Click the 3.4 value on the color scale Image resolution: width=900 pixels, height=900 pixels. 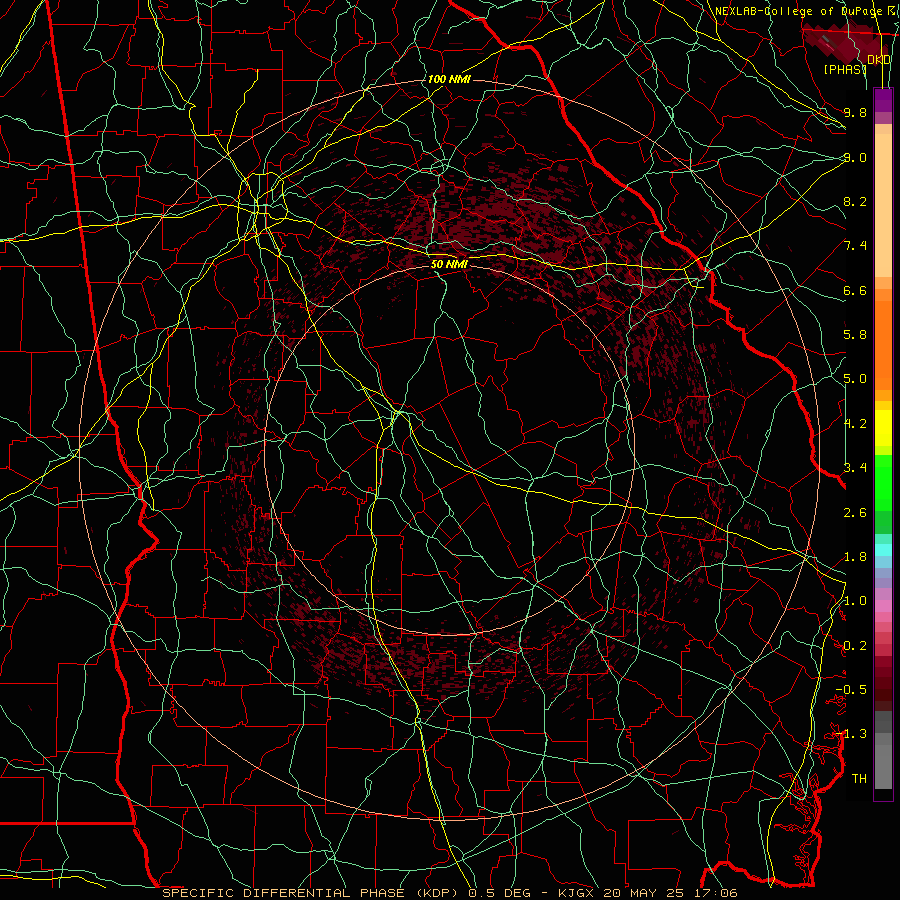[x=855, y=468]
